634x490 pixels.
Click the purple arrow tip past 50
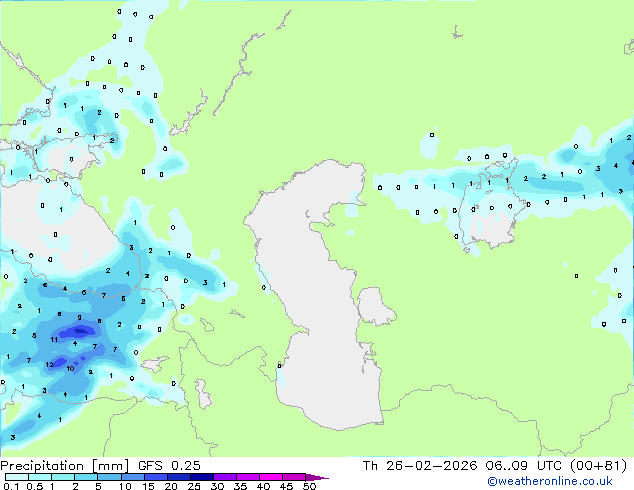click(317, 477)
